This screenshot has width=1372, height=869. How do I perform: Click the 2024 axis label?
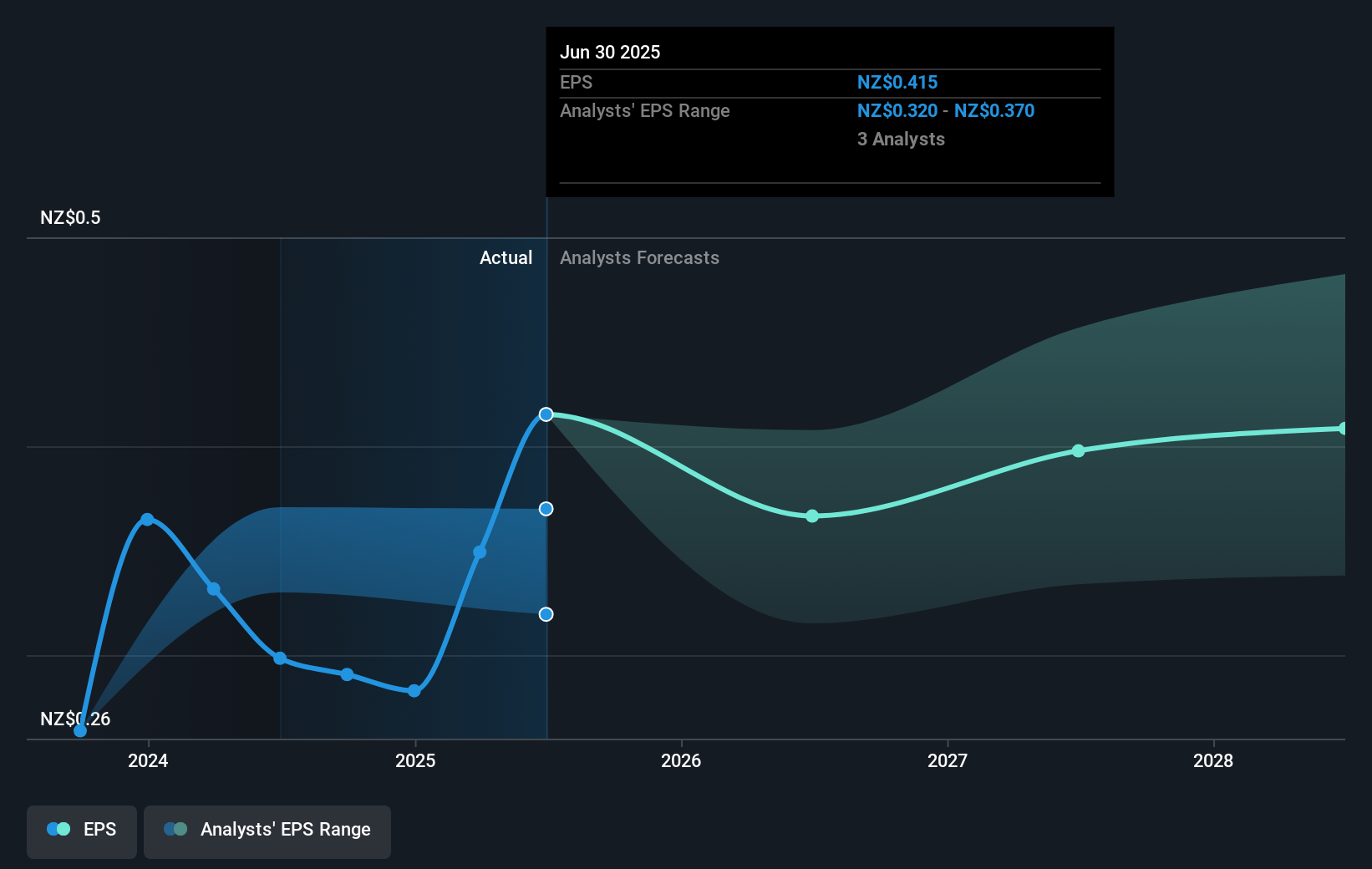coord(147,761)
